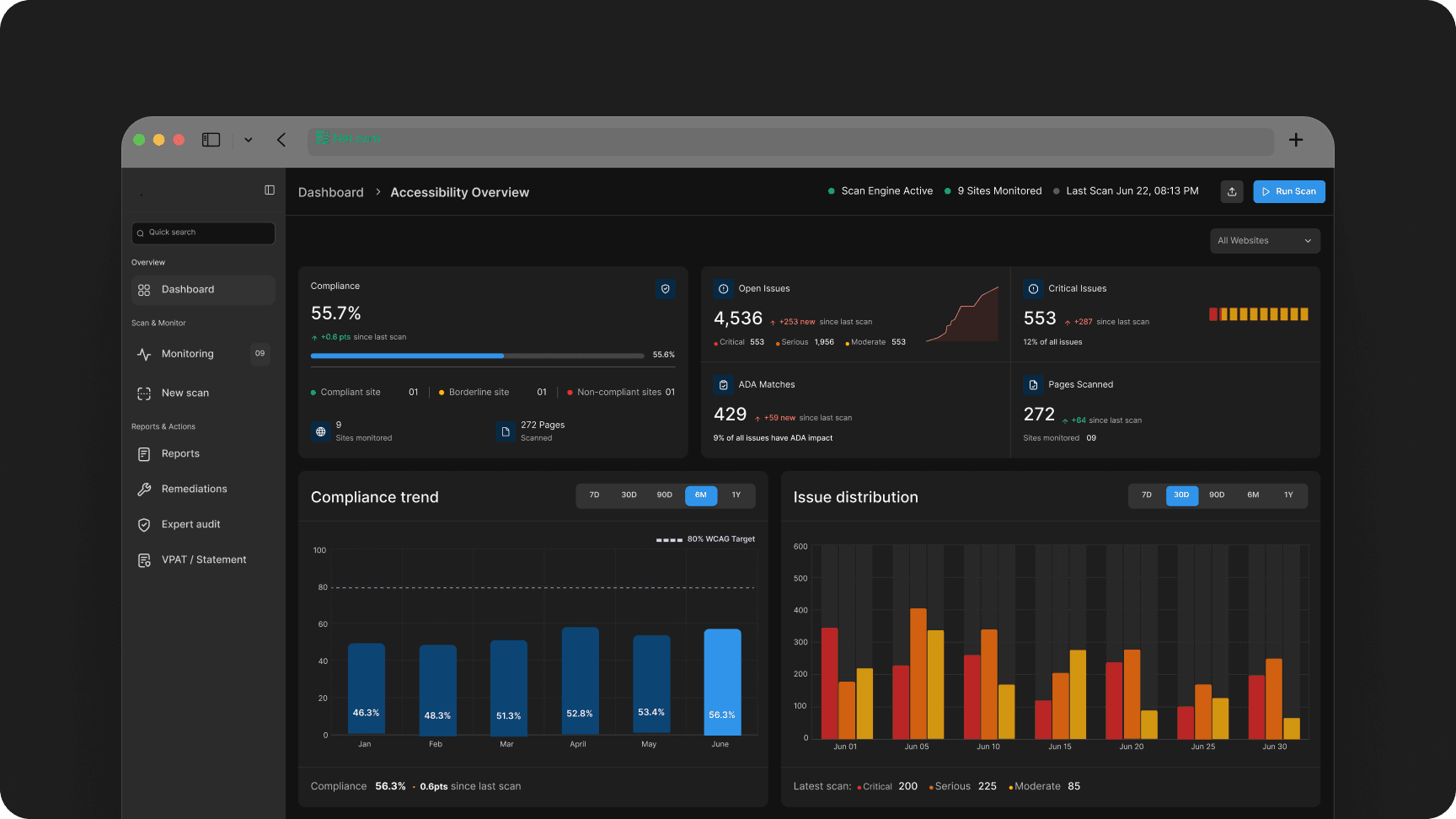Open Remediations in sidebar
The height and width of the screenshot is (819, 1456).
tap(203, 490)
